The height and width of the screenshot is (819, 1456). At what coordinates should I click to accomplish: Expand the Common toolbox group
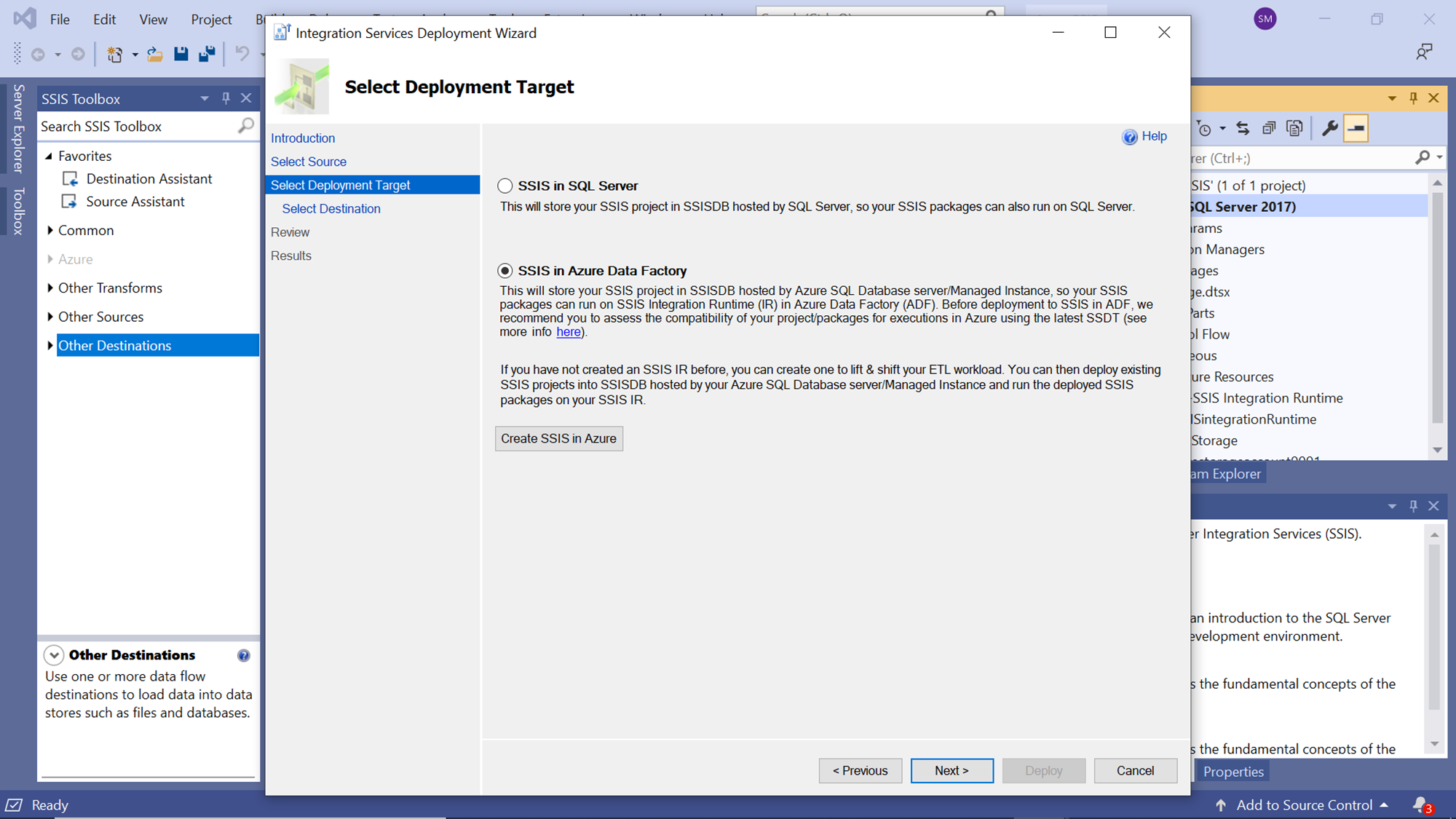pyautogui.click(x=50, y=230)
